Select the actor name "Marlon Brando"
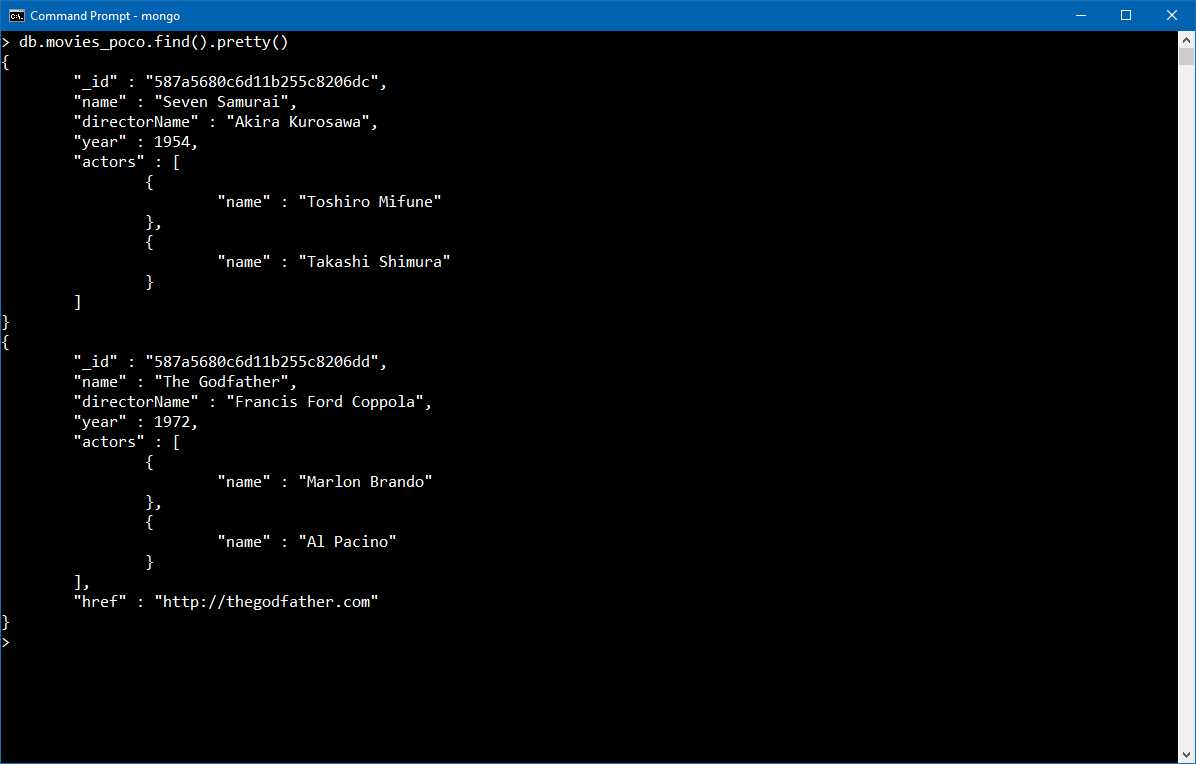 (x=366, y=481)
